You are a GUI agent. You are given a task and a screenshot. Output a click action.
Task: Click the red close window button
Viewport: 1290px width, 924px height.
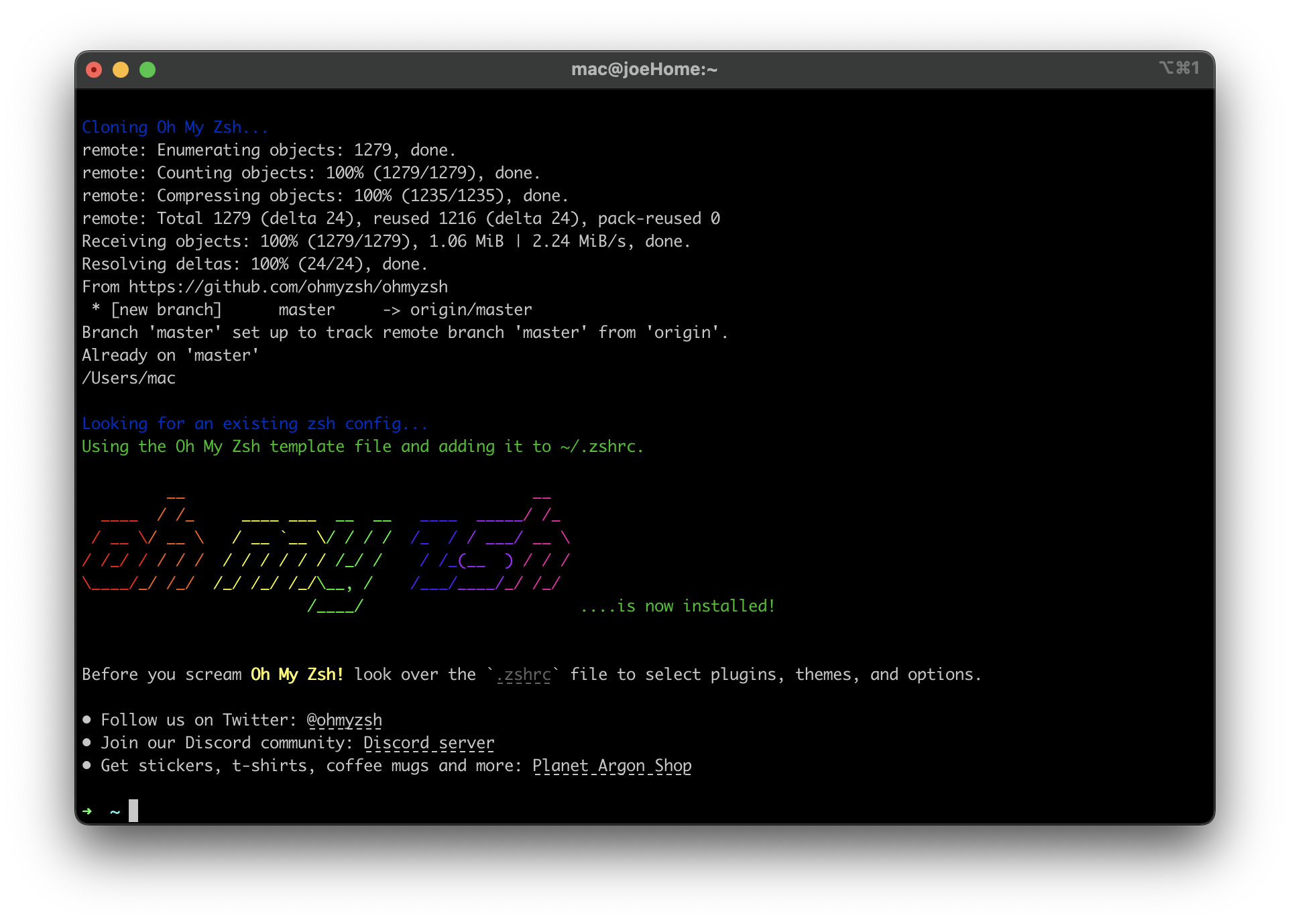click(x=94, y=70)
